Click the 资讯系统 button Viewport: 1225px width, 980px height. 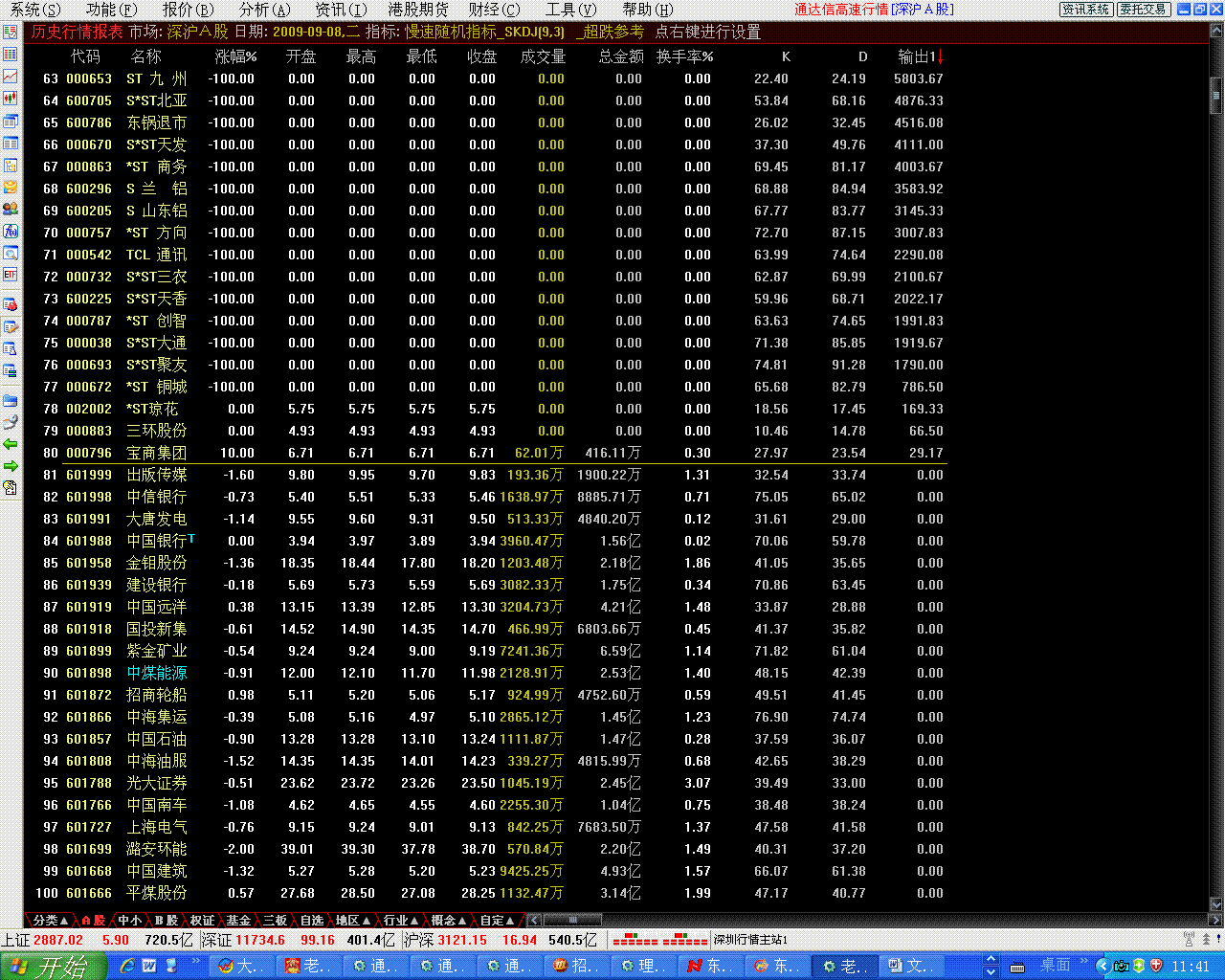click(x=1085, y=10)
